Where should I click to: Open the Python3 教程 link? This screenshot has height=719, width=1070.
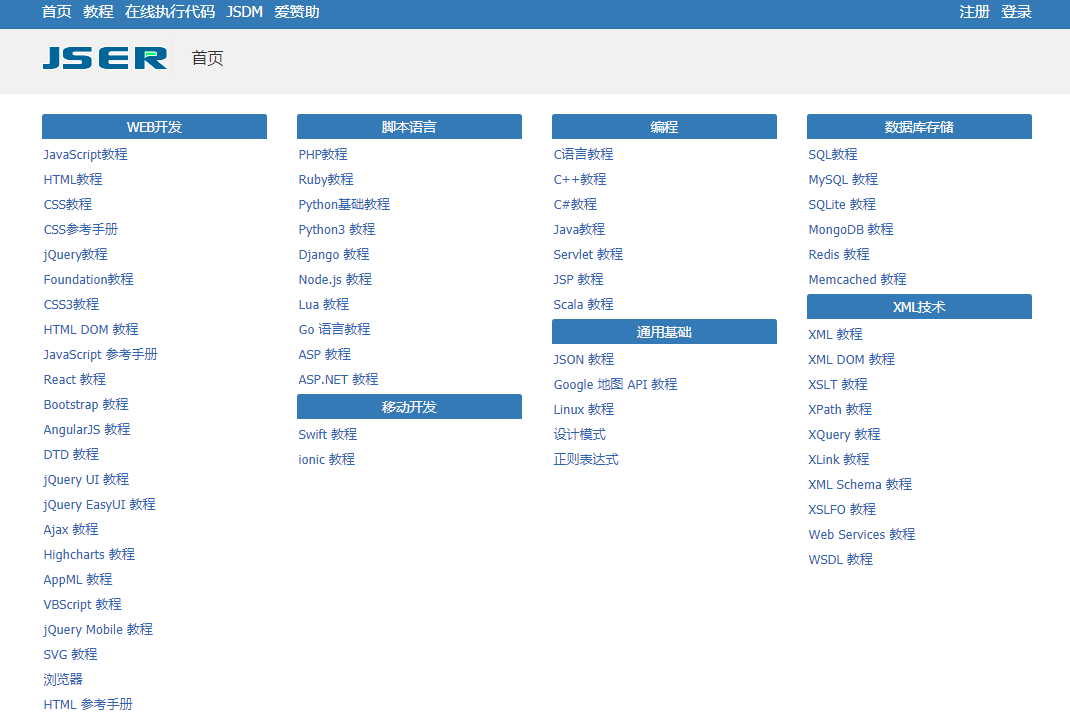(337, 229)
